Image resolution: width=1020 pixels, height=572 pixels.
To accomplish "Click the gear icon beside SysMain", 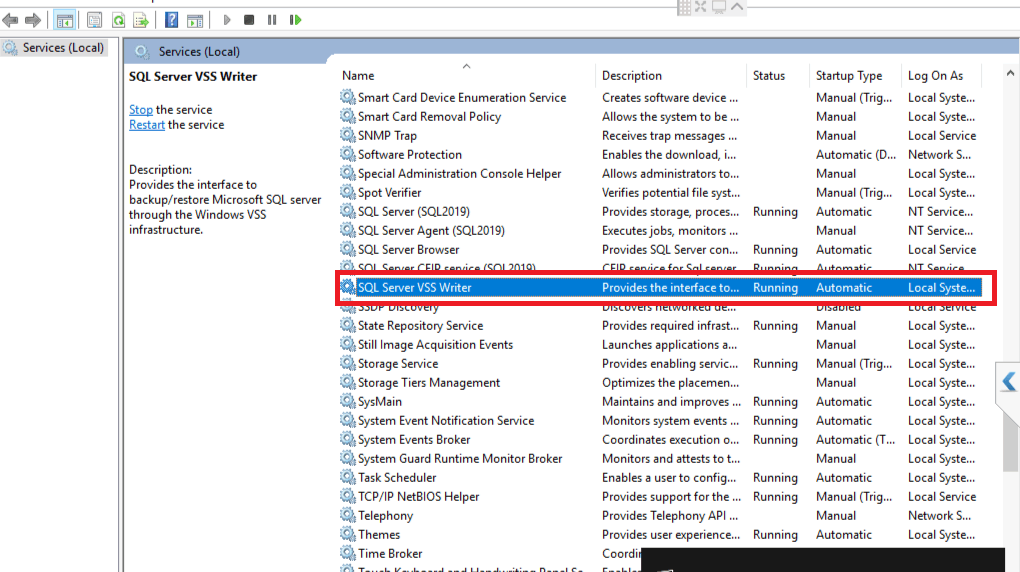I will 347,401.
